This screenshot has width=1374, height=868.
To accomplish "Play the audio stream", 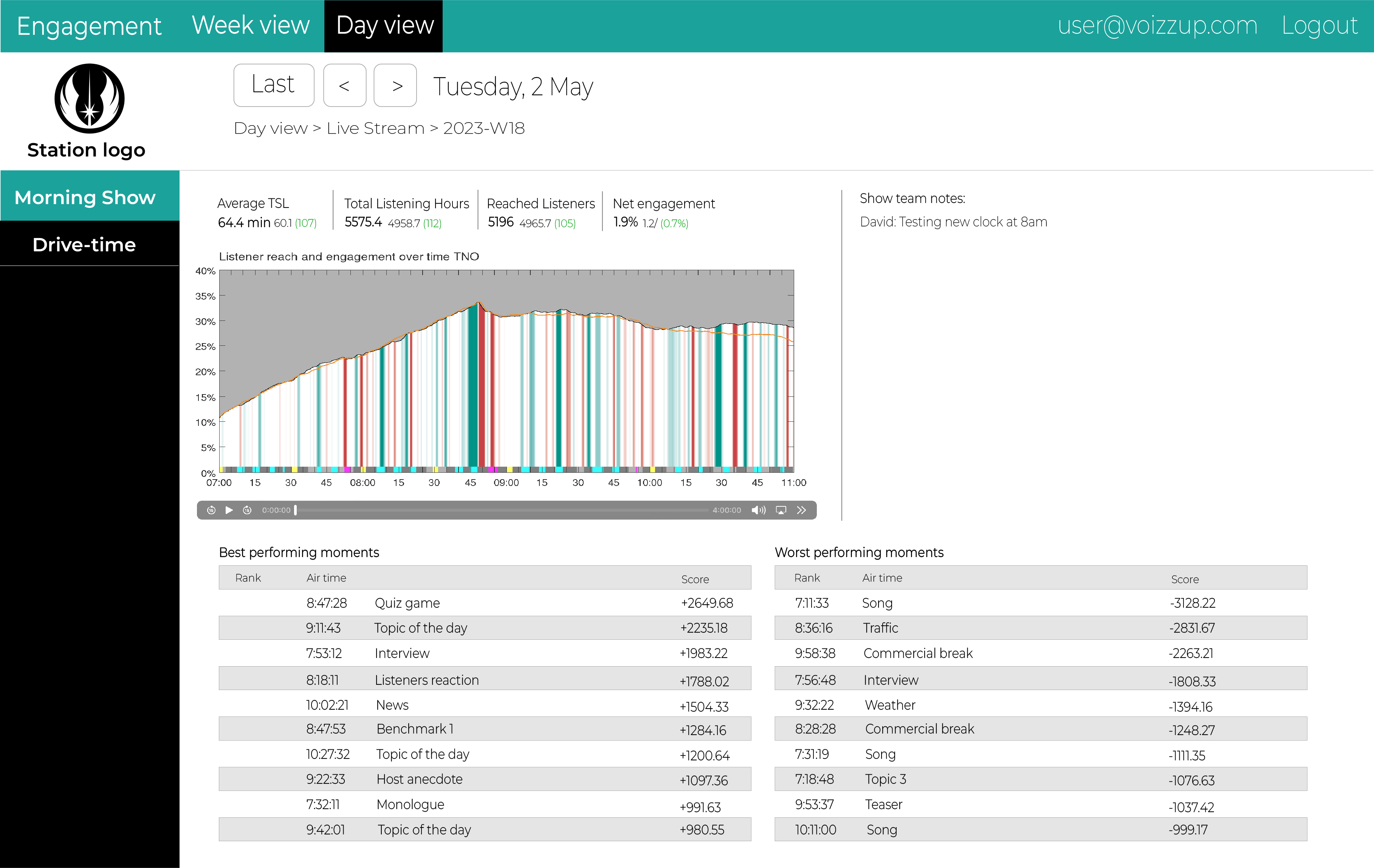I will [x=229, y=510].
